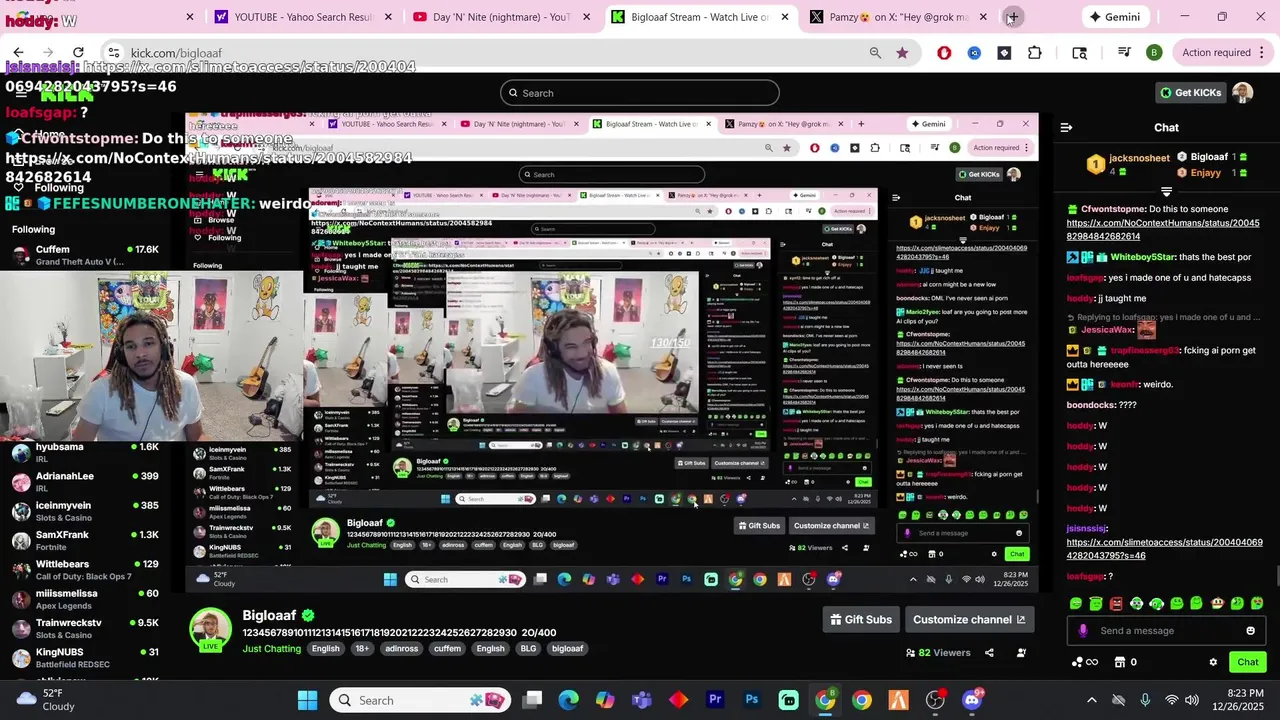Viewport: 1280px width, 720px height.
Task: Open the channel shop icon showing 0
Action: tap(1126, 662)
